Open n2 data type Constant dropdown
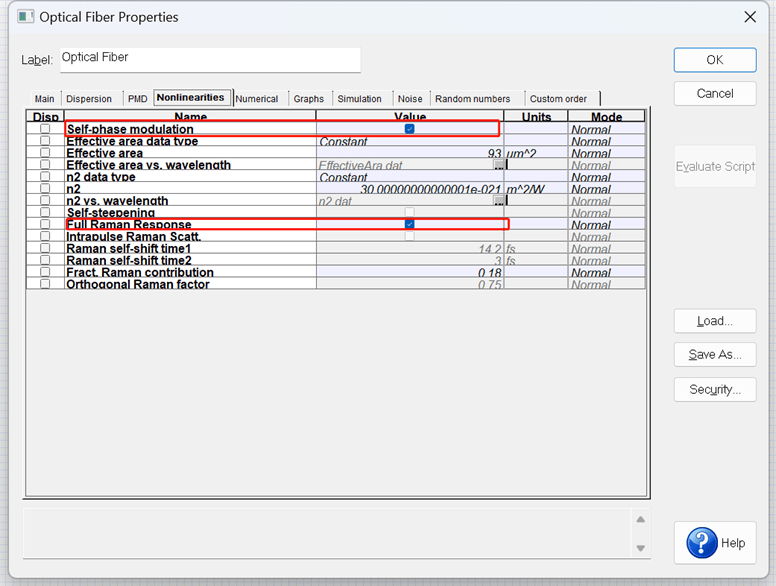This screenshot has height=586, width=776. (410, 177)
